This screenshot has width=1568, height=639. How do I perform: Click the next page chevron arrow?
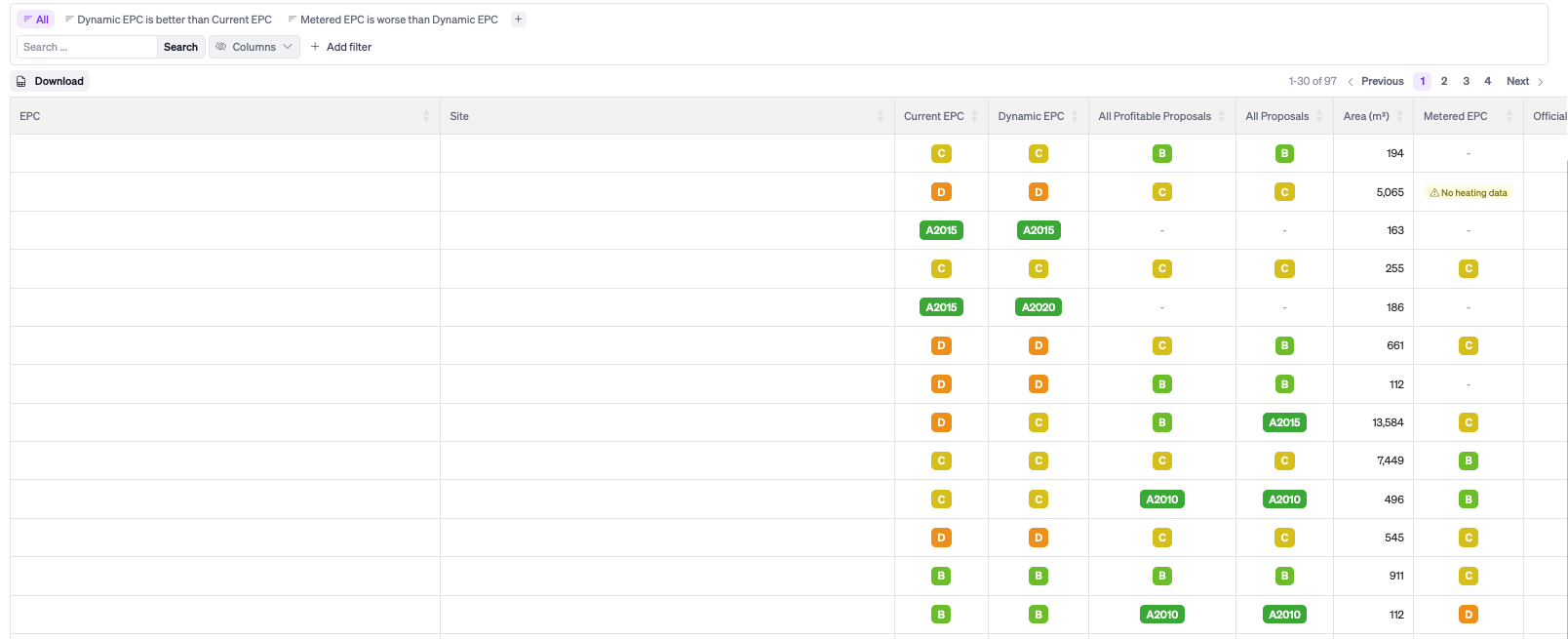tap(1541, 82)
